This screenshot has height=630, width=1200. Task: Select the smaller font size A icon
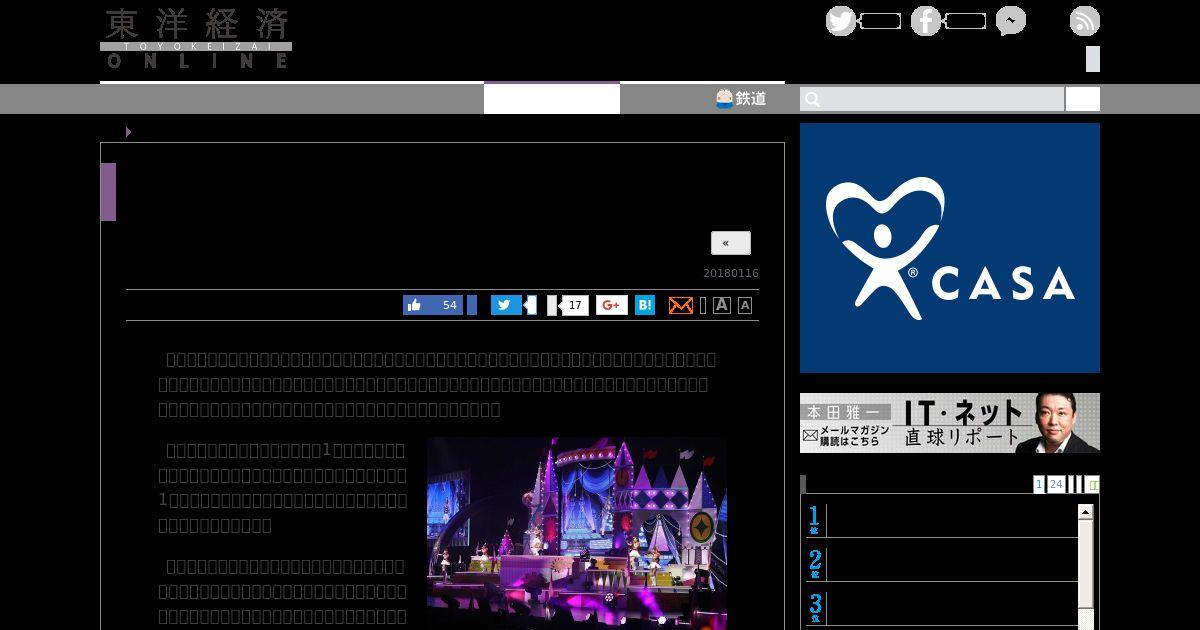pos(745,305)
